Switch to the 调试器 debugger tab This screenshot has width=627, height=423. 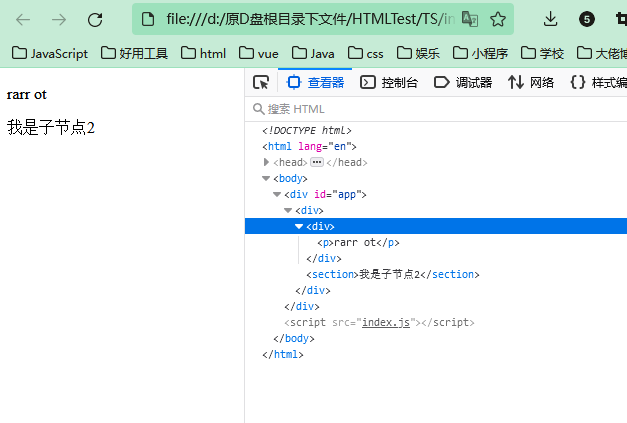pos(463,82)
